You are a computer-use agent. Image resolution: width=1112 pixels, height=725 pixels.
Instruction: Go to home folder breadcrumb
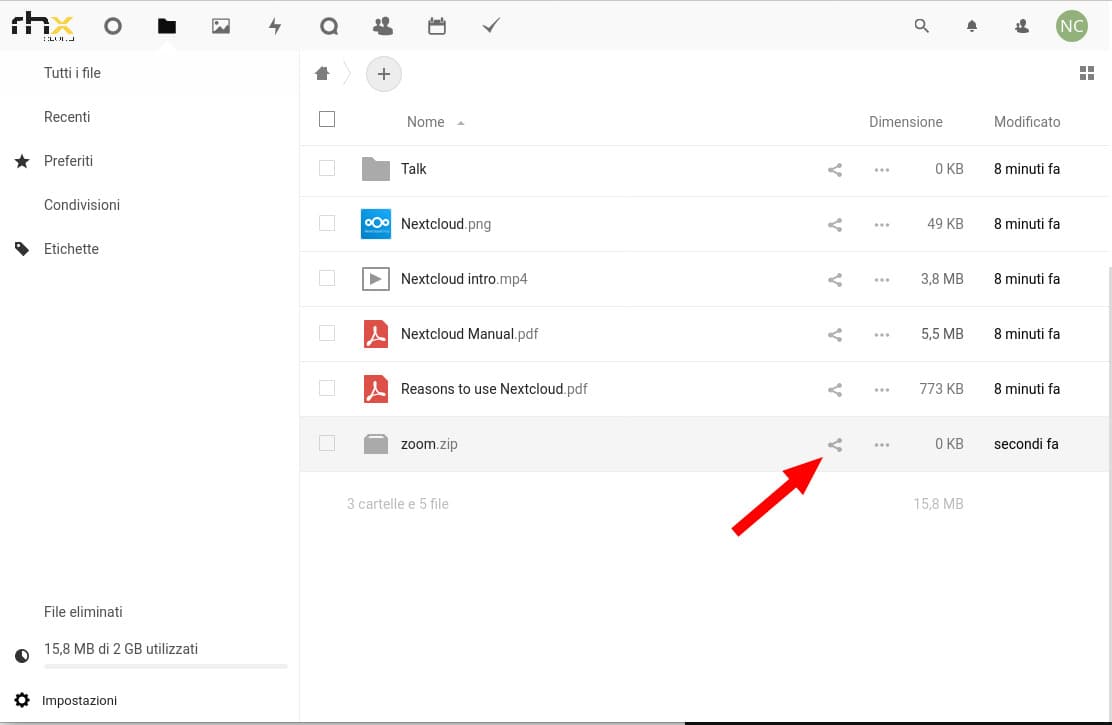[x=322, y=73]
